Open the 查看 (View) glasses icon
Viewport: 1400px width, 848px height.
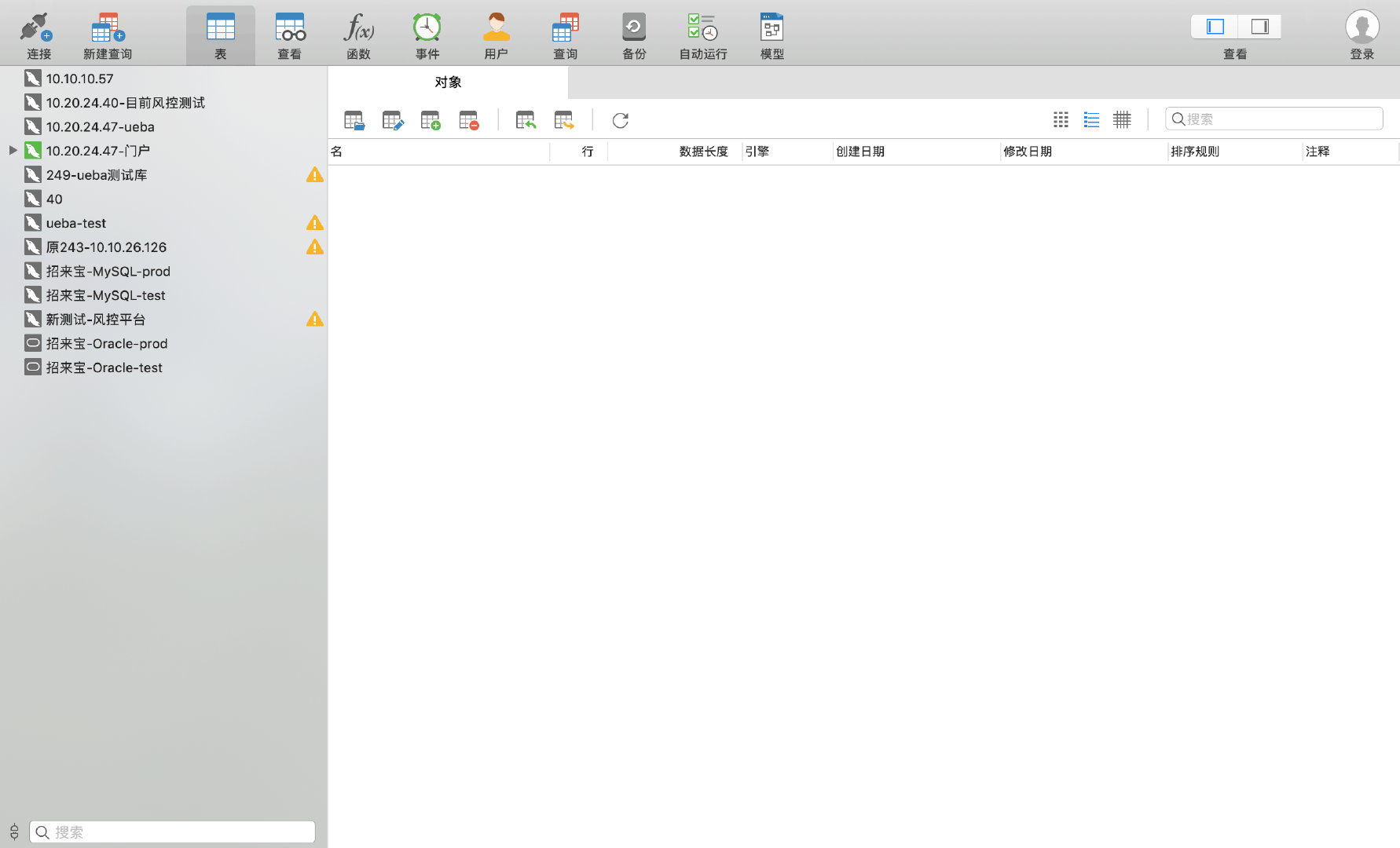click(x=290, y=28)
